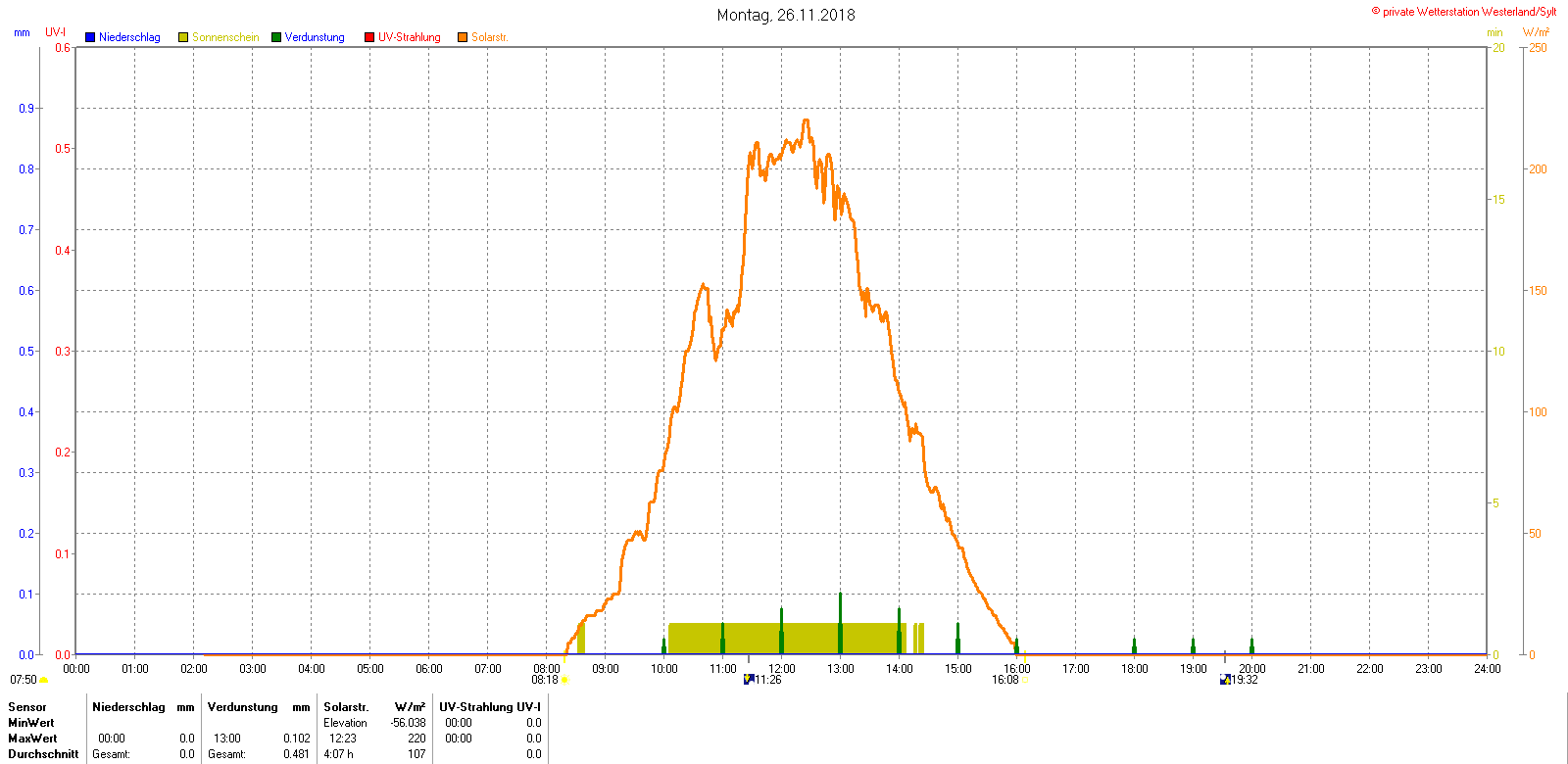Click the sunrise time 08:18
This screenshot has width=1568, height=764.
point(545,680)
